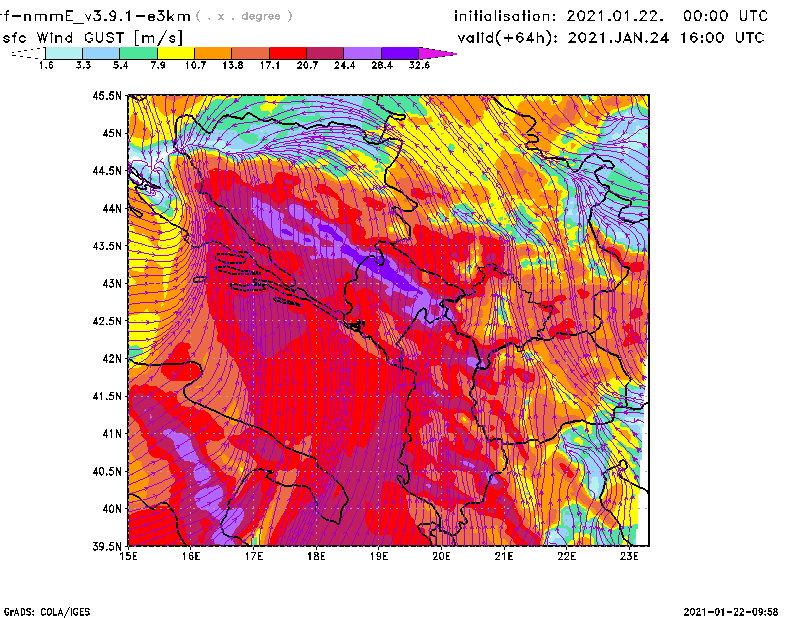Click the 23E longitude axis label
Viewport: 800px width, 618px height.
[629, 556]
